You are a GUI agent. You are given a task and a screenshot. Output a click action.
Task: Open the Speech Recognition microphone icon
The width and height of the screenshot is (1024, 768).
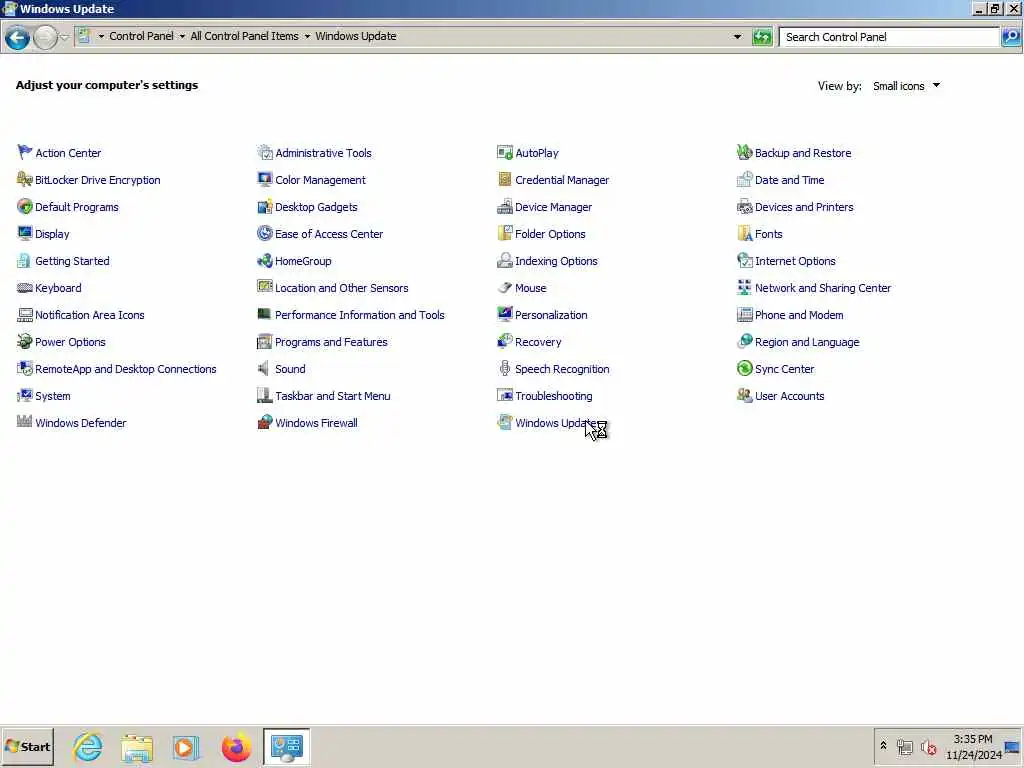pos(505,368)
